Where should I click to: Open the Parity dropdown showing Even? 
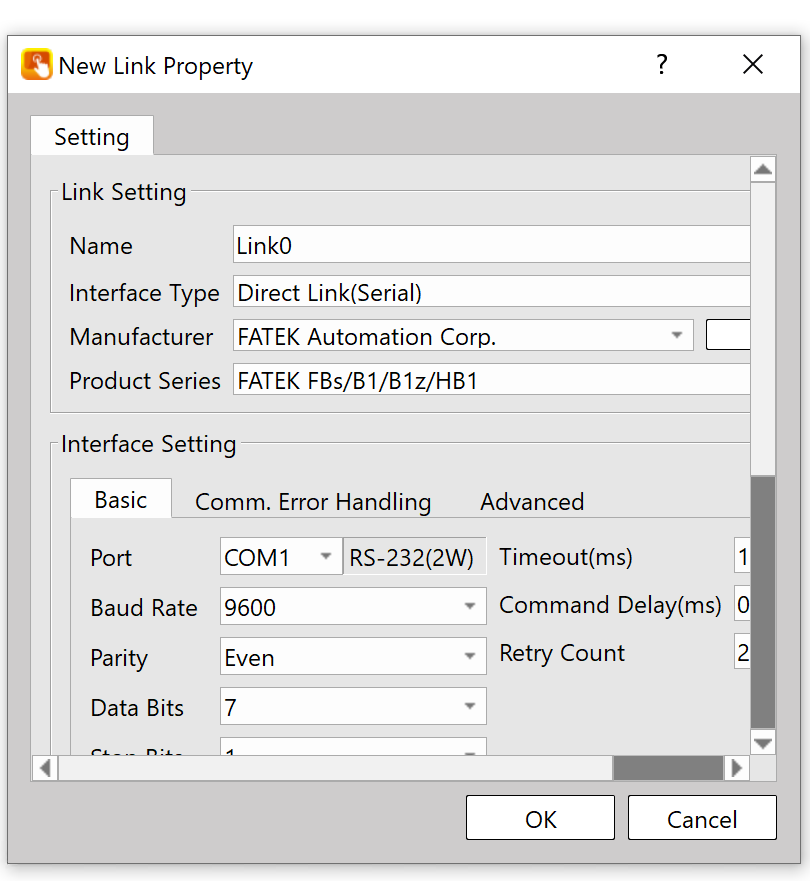(x=470, y=657)
